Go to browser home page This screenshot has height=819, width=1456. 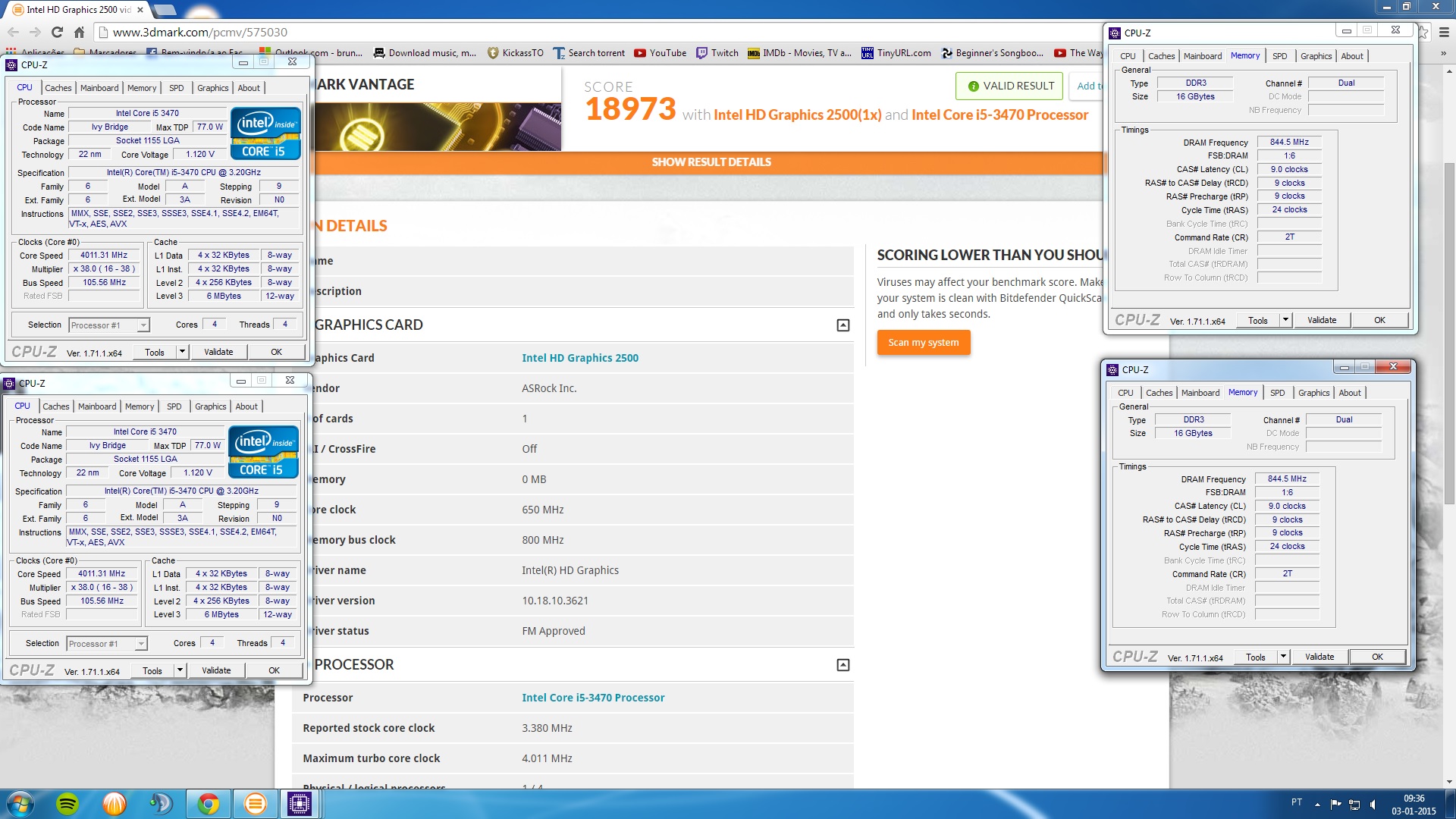click(79, 32)
